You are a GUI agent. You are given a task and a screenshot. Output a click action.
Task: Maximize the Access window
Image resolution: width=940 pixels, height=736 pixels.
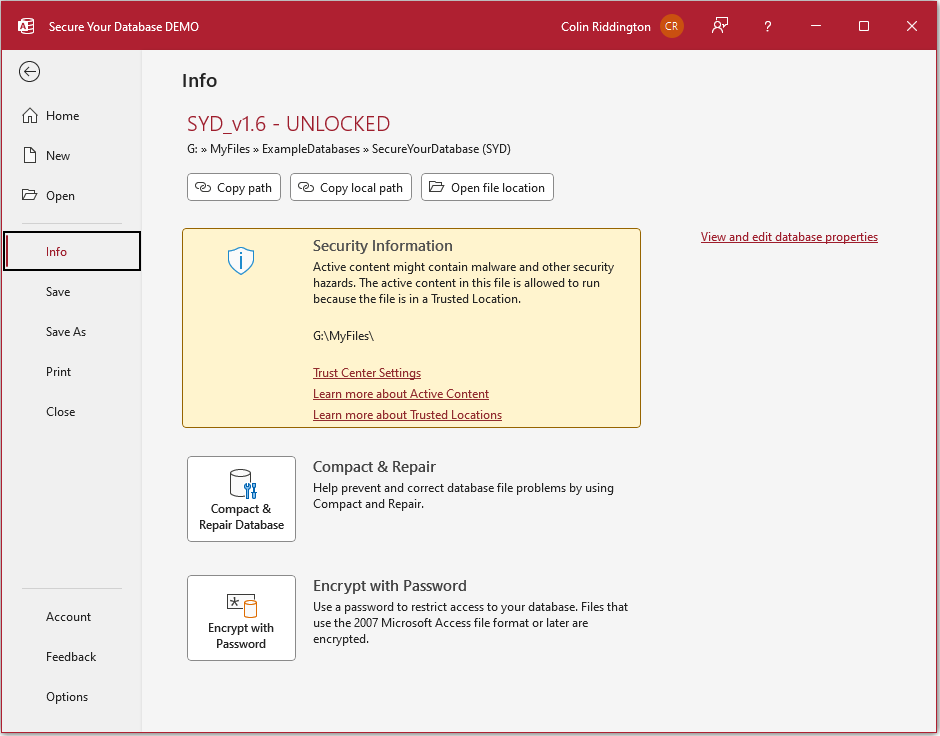click(x=864, y=26)
